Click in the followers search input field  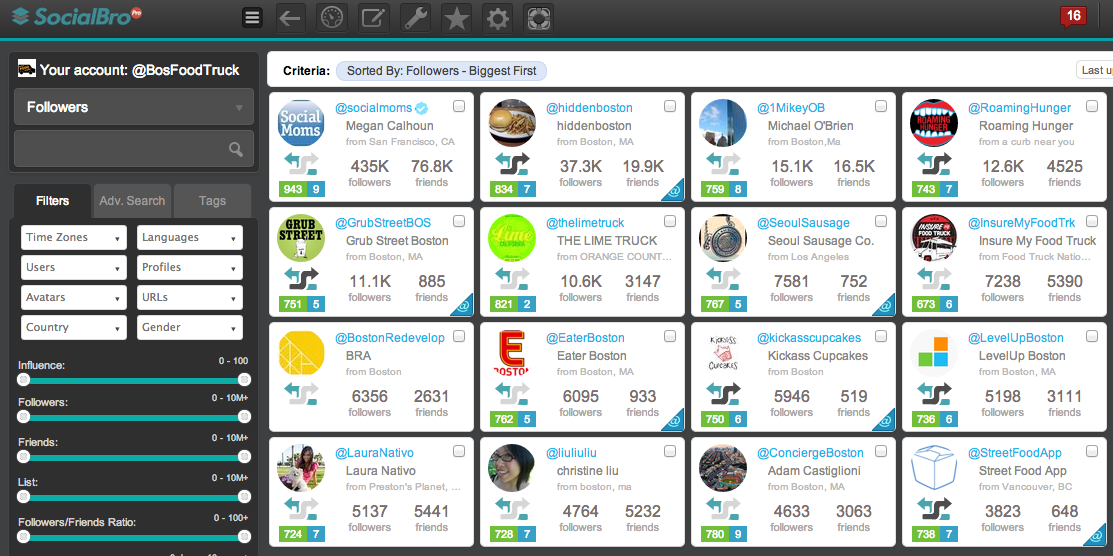(x=134, y=148)
